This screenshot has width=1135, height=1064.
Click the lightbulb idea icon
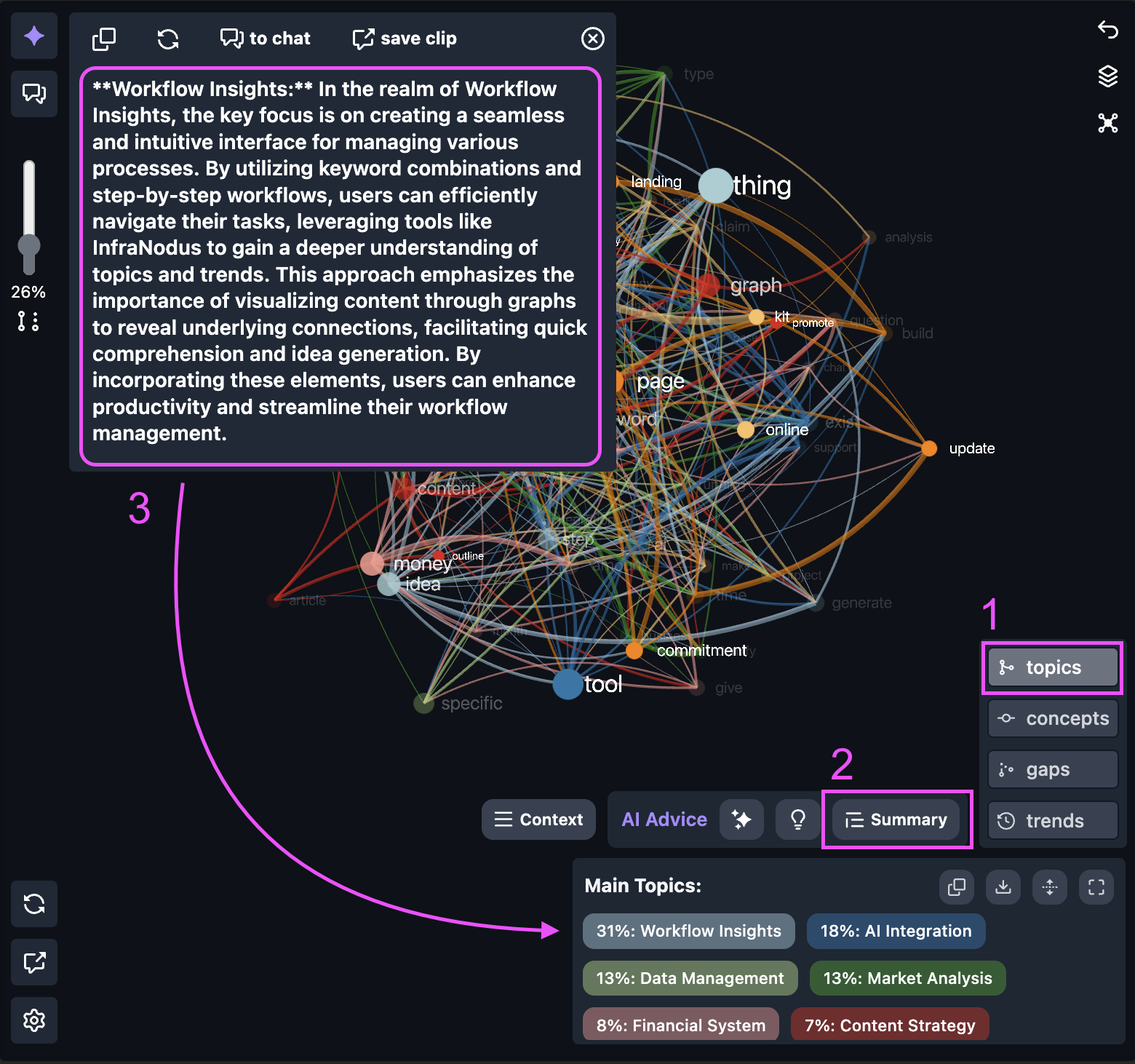click(798, 819)
